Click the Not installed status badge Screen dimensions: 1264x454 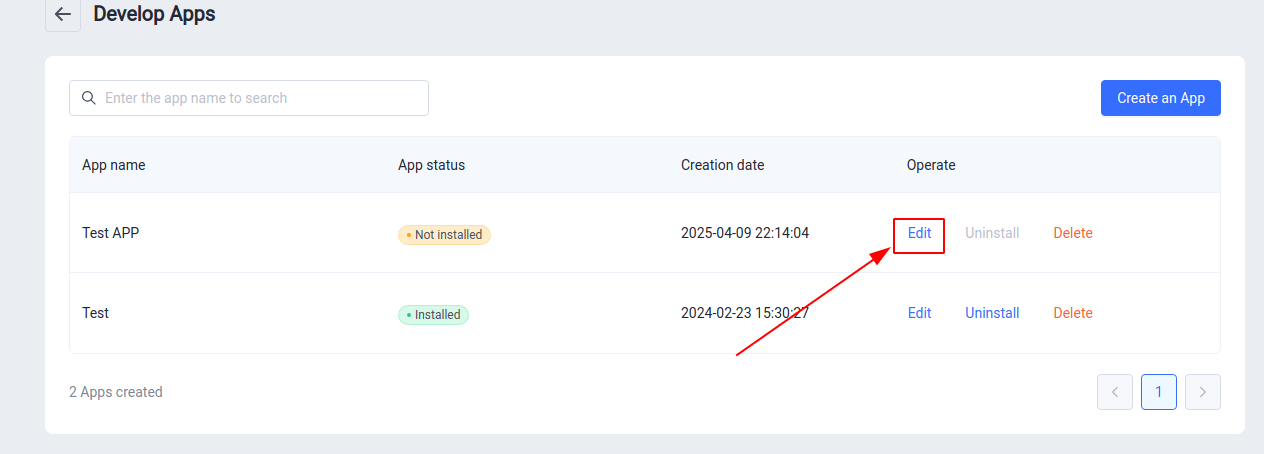444,235
